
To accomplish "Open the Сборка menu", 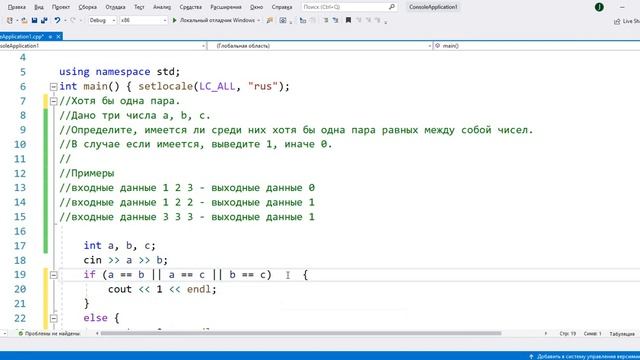I will click(87, 7).
